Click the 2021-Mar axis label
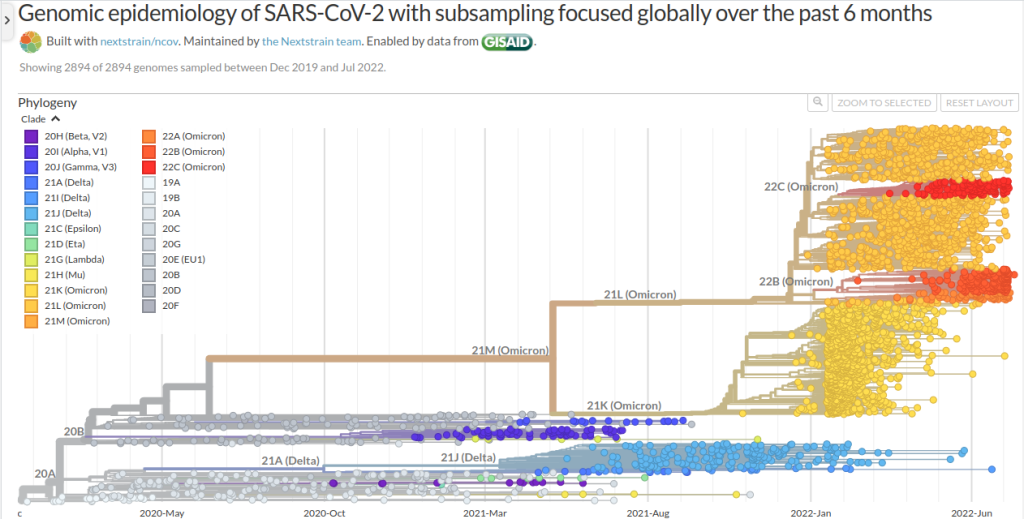Viewport: 1024px width, 519px height. (485, 513)
